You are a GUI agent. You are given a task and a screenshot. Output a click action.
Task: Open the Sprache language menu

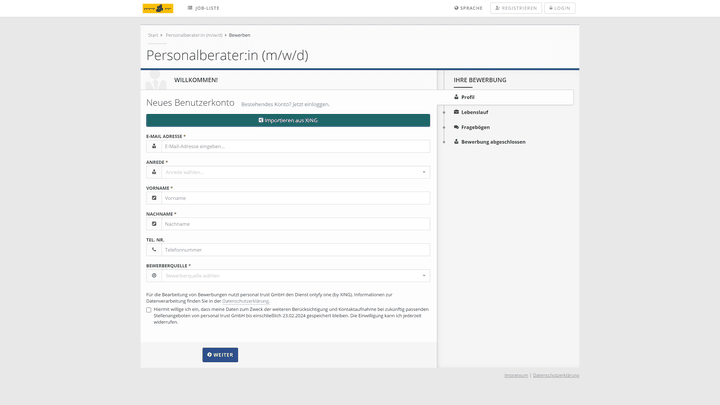click(468, 8)
